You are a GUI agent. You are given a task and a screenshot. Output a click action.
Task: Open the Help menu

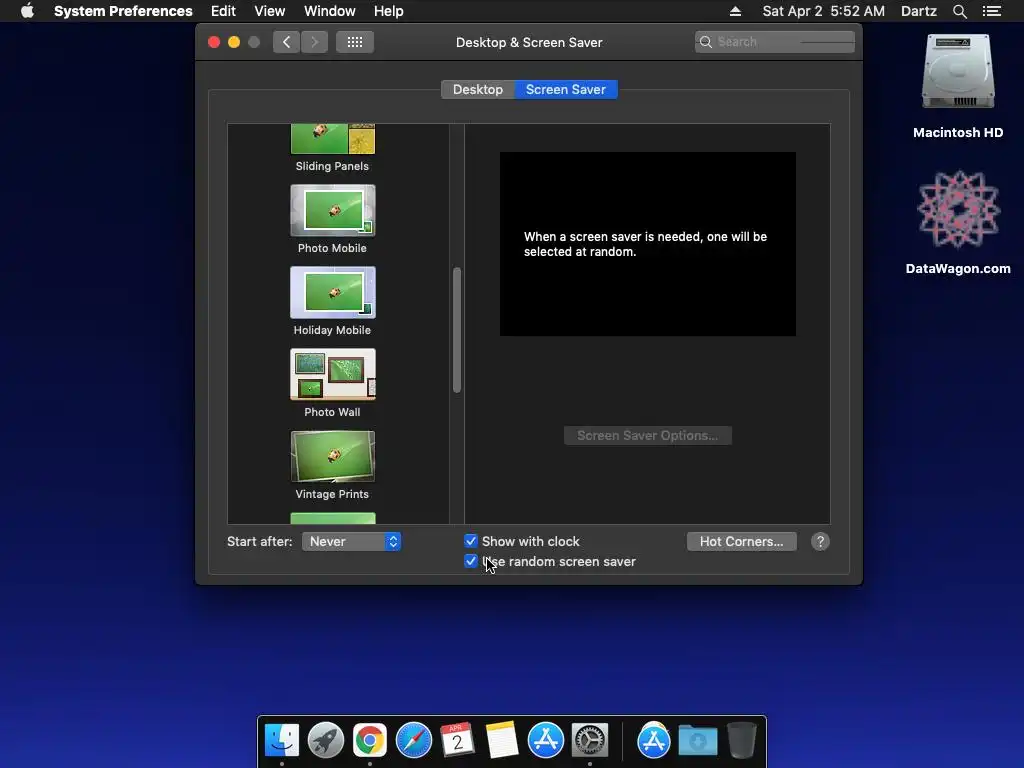[389, 11]
